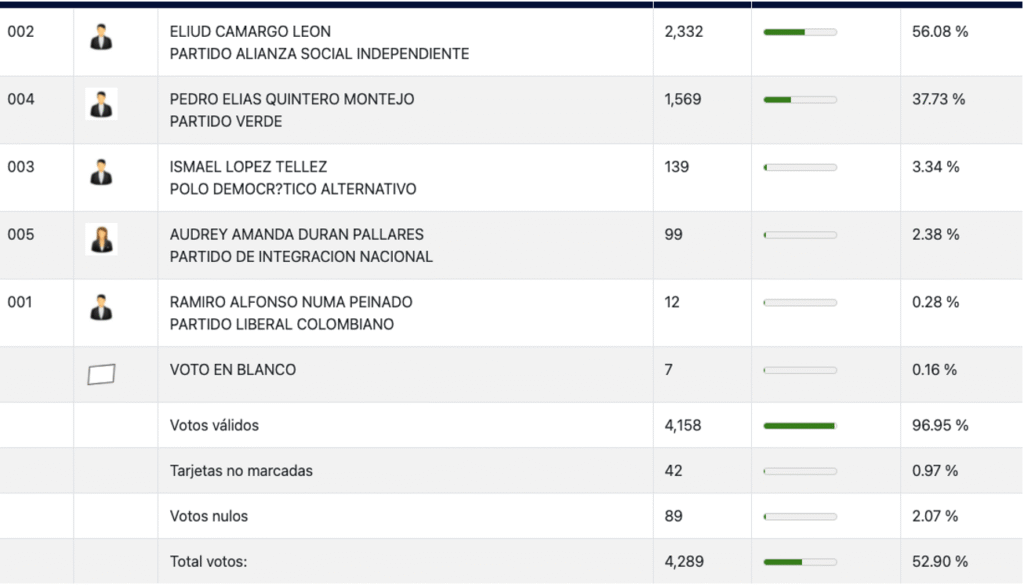Click the Votos válidos full green bar

800,426
